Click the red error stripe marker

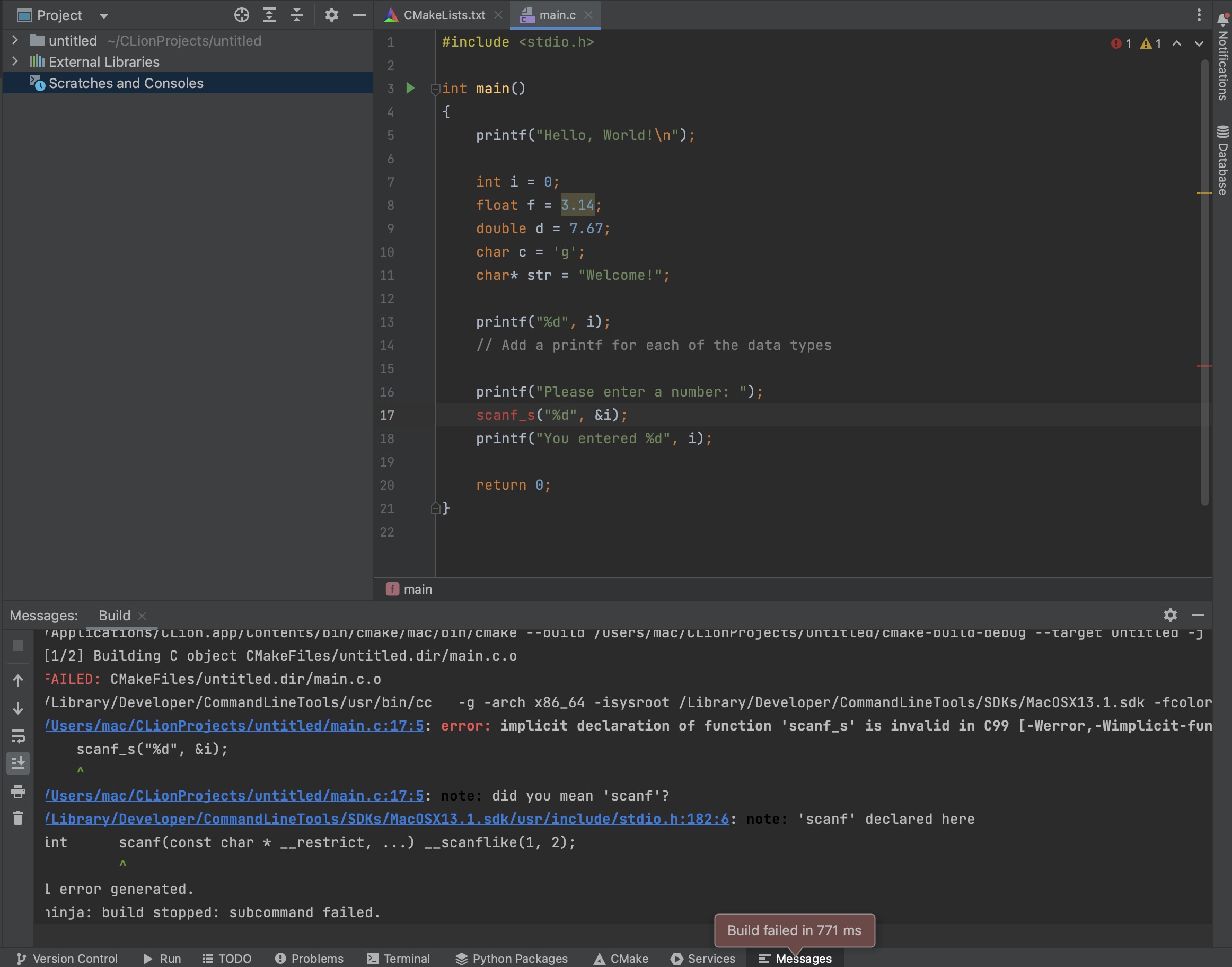point(1204,366)
